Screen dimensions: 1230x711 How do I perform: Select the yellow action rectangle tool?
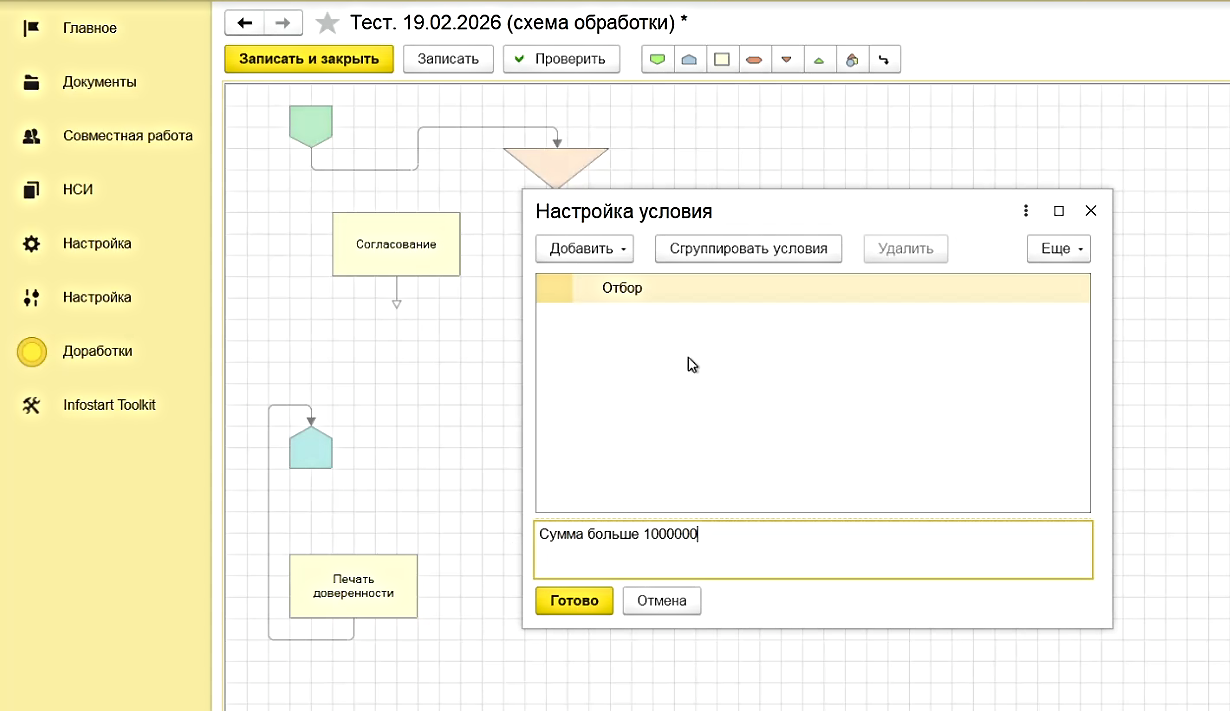721,59
